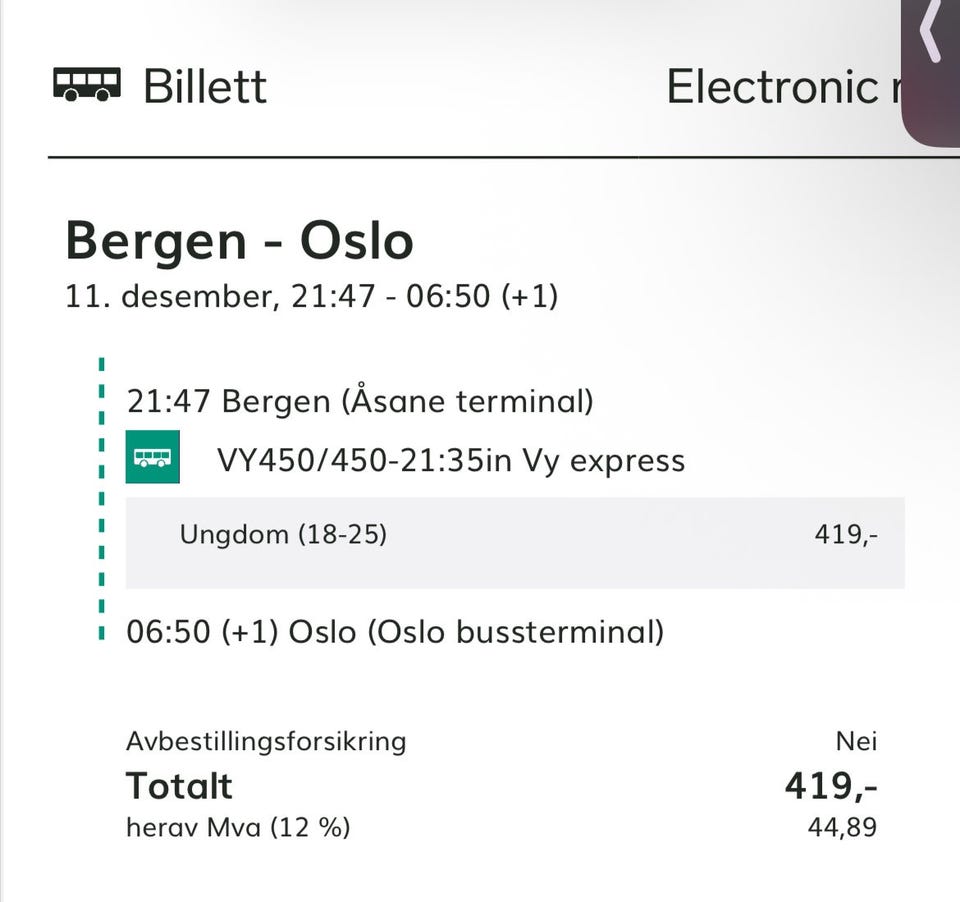
Task: Tap the 06:50 Oslo bussterminal arrival stop
Action: coord(395,632)
